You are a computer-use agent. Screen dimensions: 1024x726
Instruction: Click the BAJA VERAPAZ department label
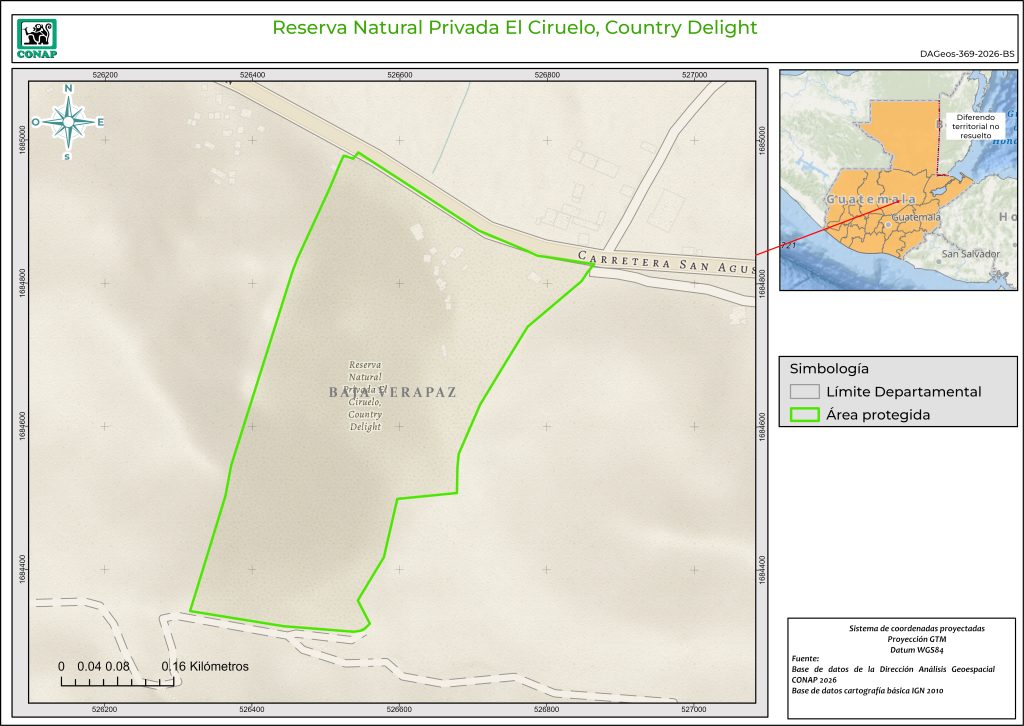coord(392,392)
